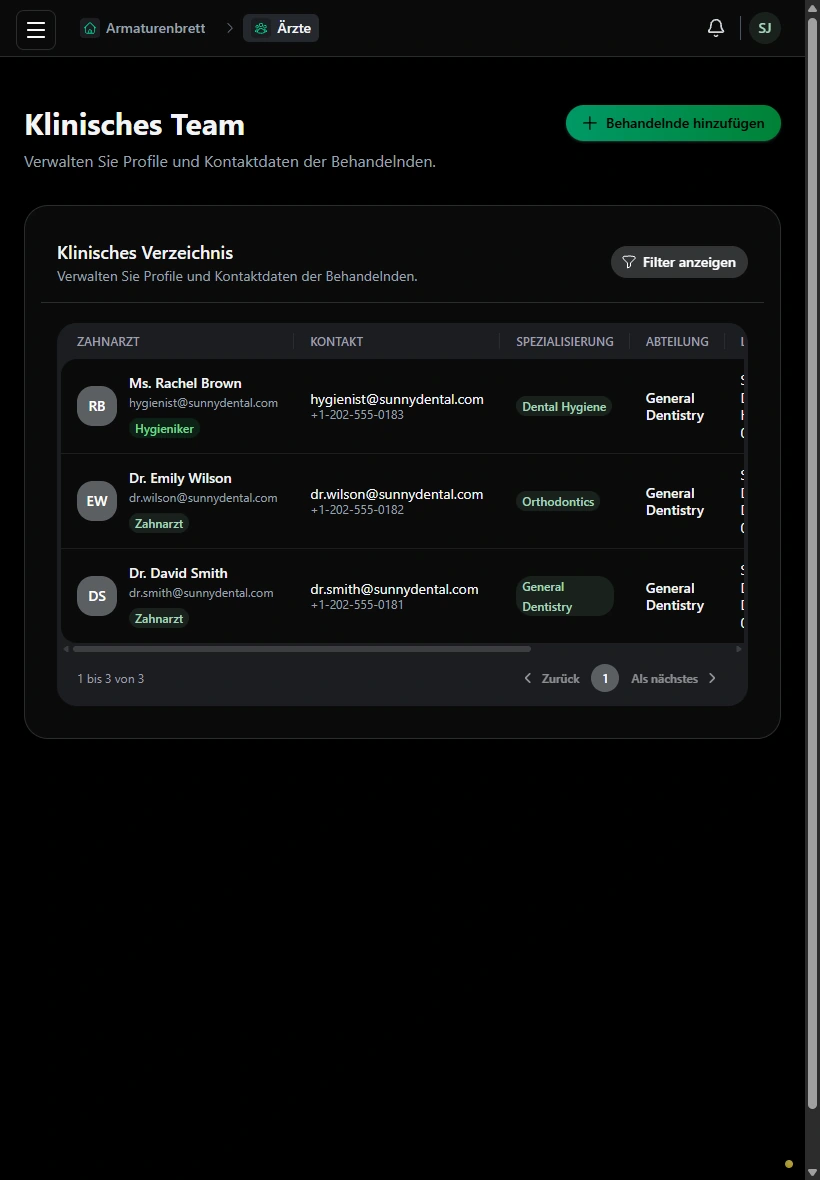Sort by the Spezialisierung column header
The image size is (820, 1180).
pyautogui.click(x=565, y=342)
